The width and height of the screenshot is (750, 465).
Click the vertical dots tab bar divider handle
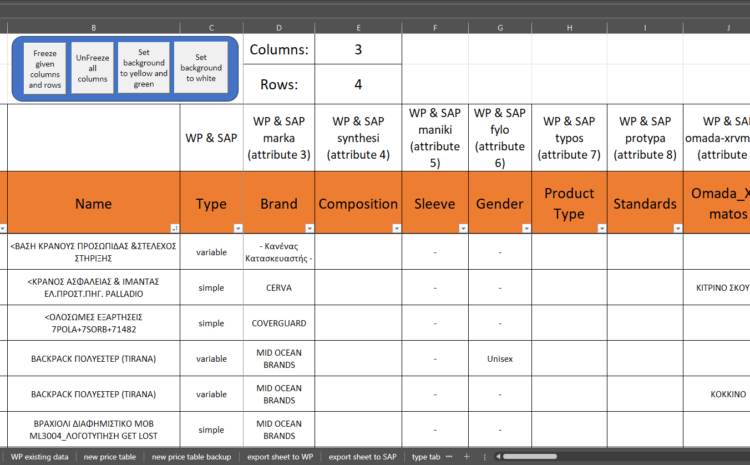point(485,457)
